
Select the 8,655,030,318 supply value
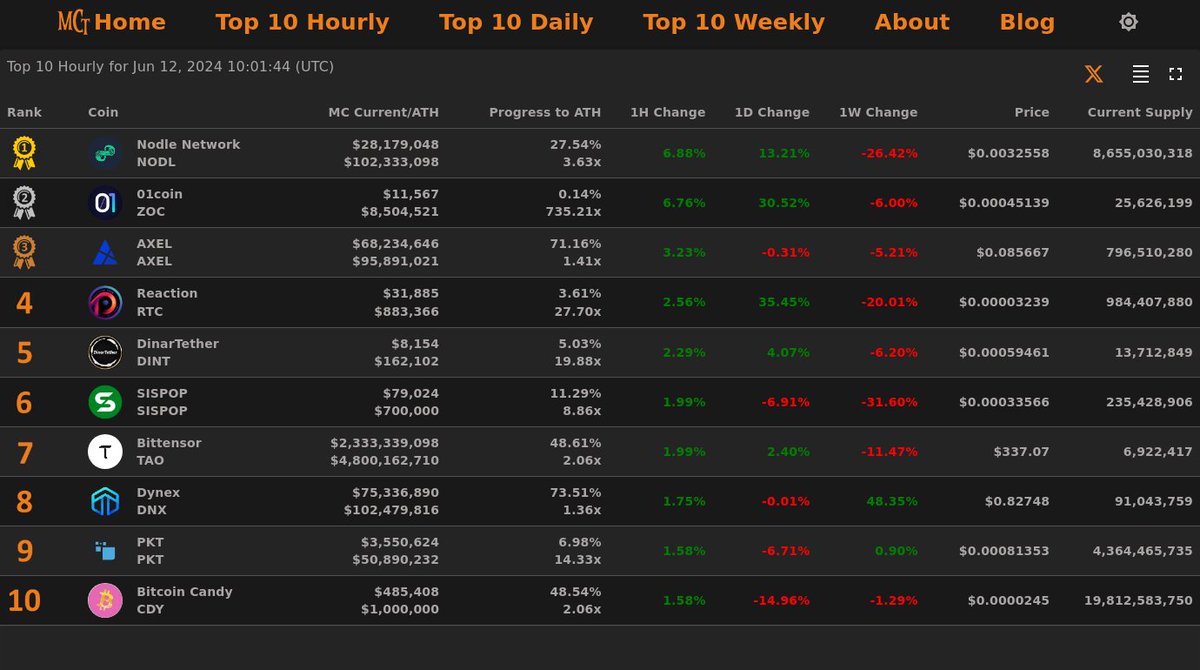pyautogui.click(x=1143, y=153)
